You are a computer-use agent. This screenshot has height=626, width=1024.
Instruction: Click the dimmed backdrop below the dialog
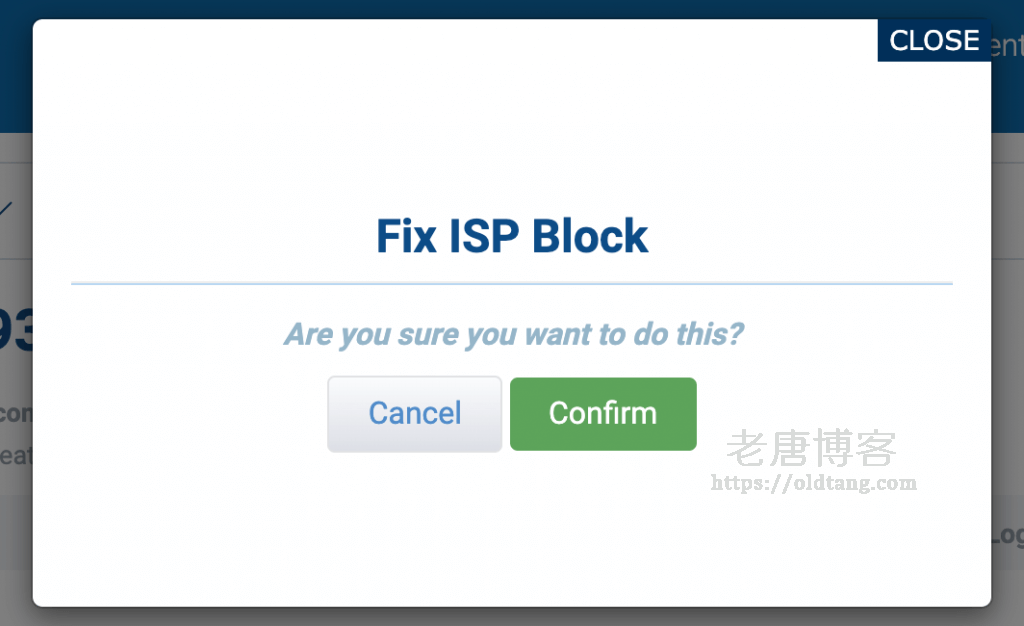512,616
